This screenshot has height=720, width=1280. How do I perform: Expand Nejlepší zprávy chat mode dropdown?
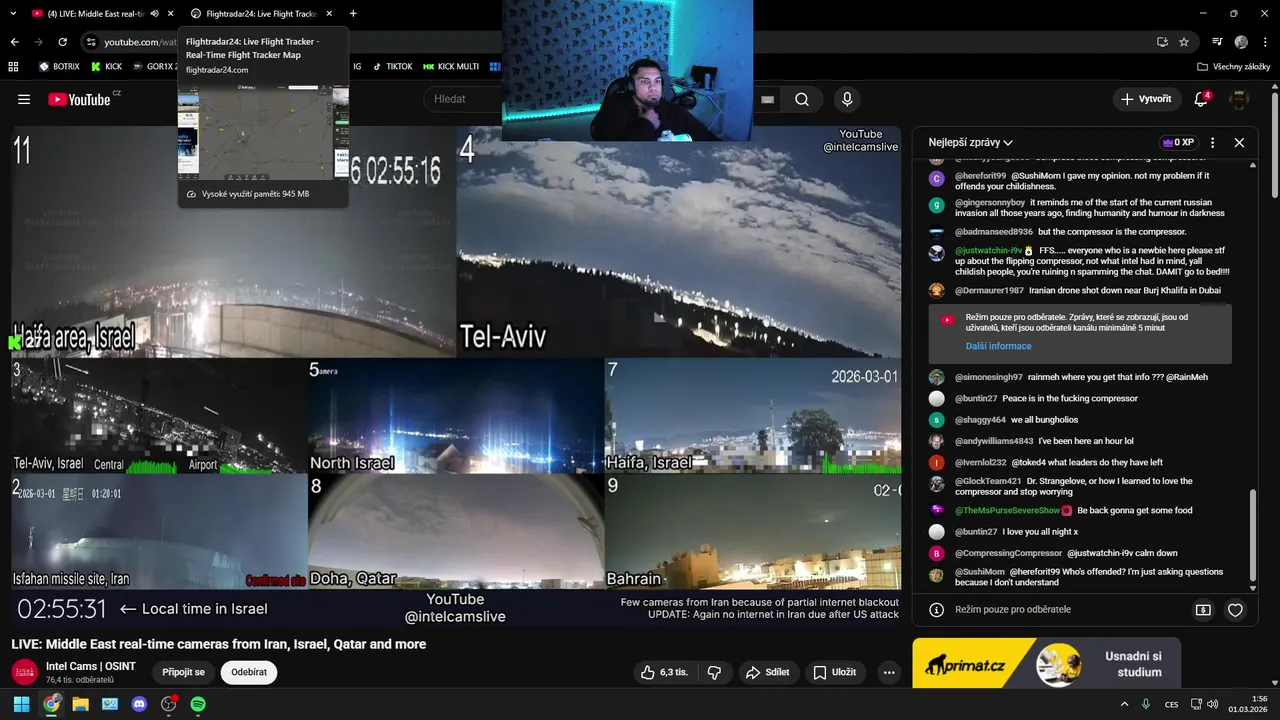[x=970, y=143]
